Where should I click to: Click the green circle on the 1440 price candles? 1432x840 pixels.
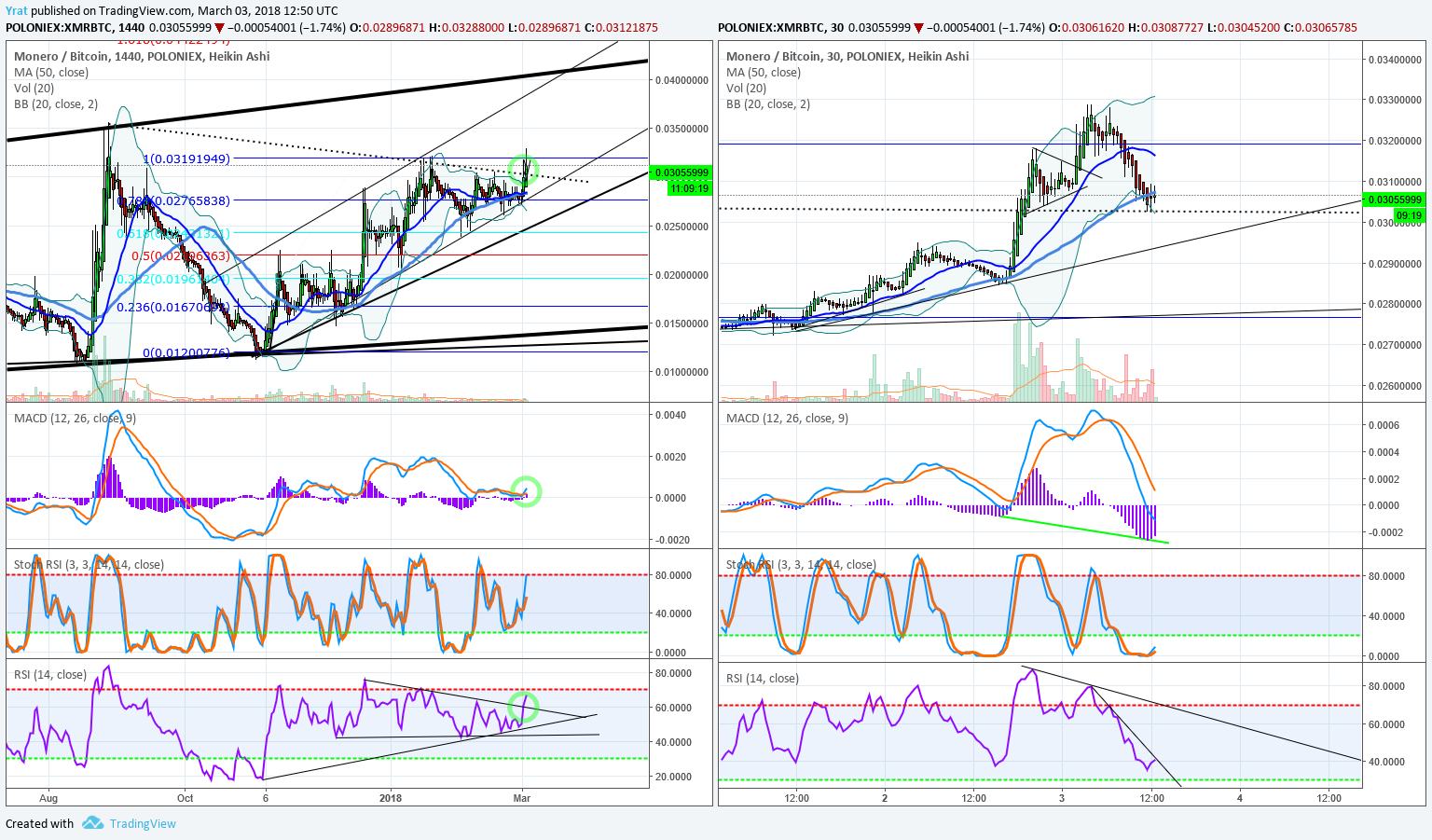click(524, 170)
